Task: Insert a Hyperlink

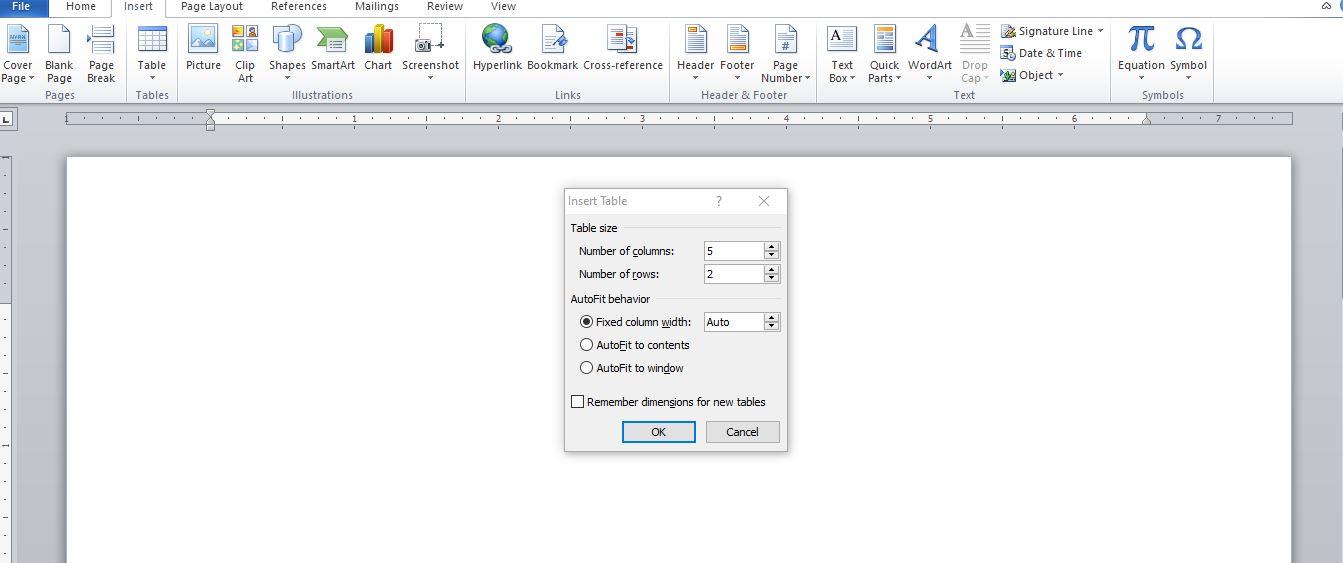Action: [498, 48]
